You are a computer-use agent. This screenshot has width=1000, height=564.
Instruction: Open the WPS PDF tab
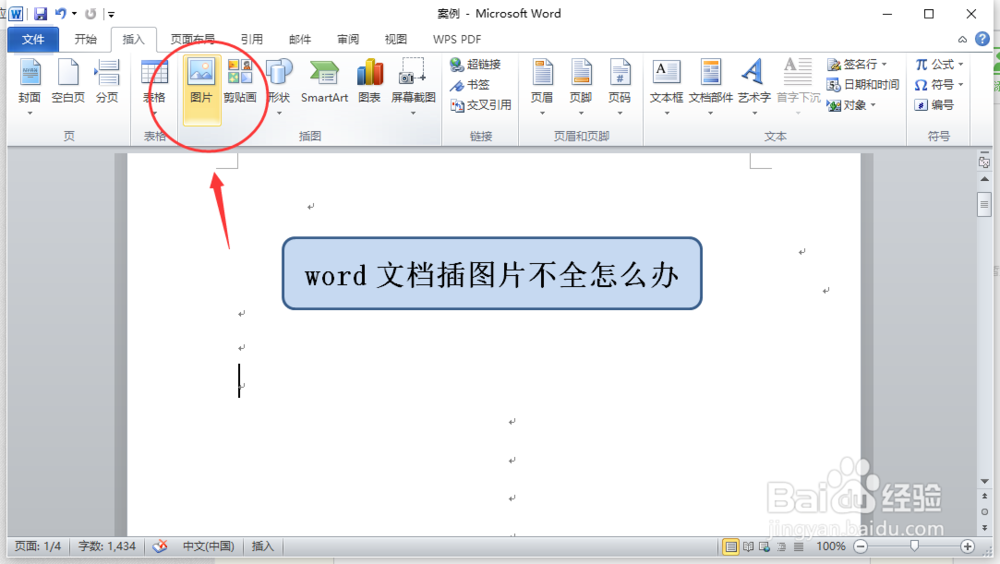click(x=457, y=40)
